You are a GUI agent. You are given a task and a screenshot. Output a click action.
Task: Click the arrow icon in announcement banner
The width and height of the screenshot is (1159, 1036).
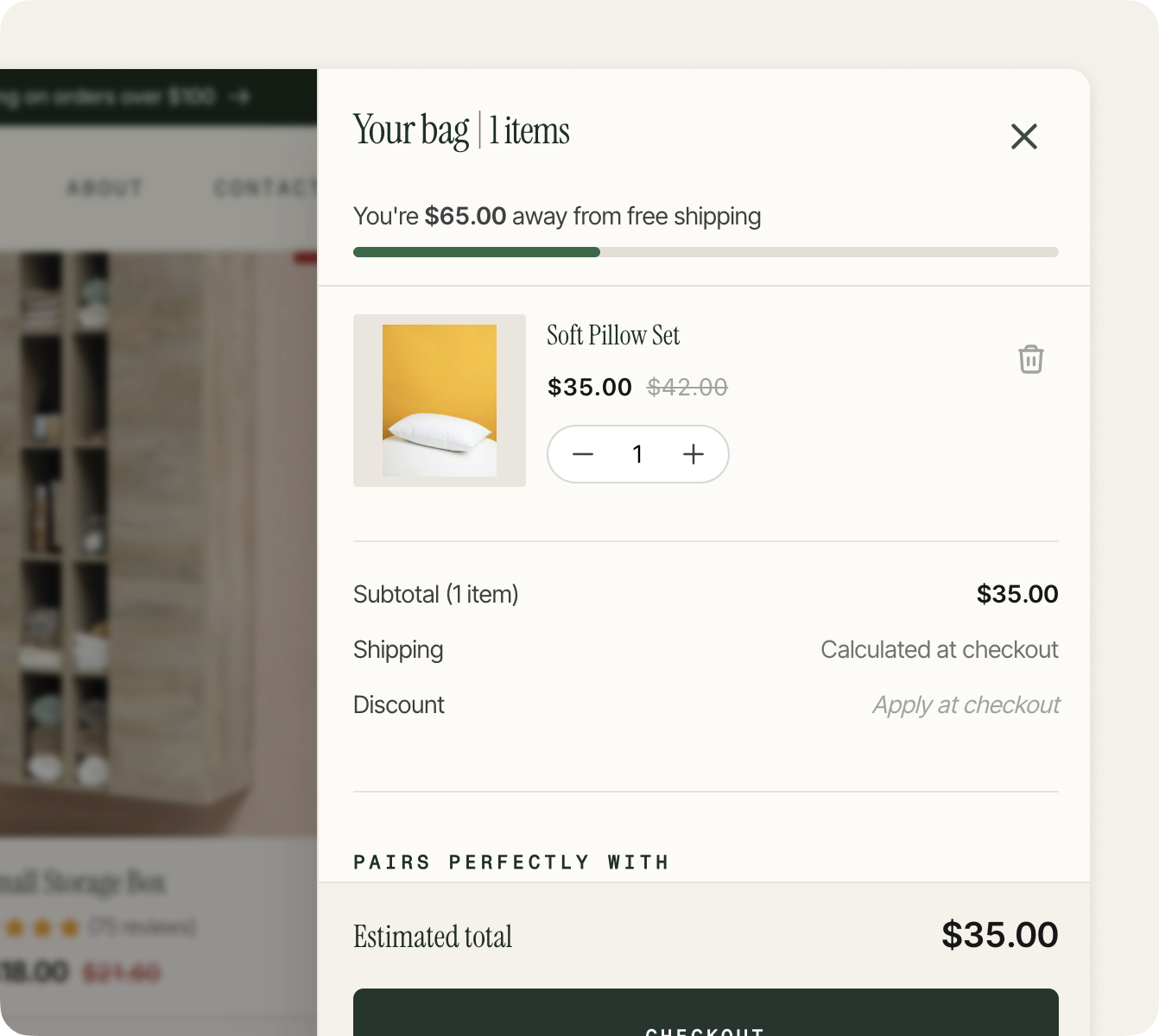click(241, 97)
